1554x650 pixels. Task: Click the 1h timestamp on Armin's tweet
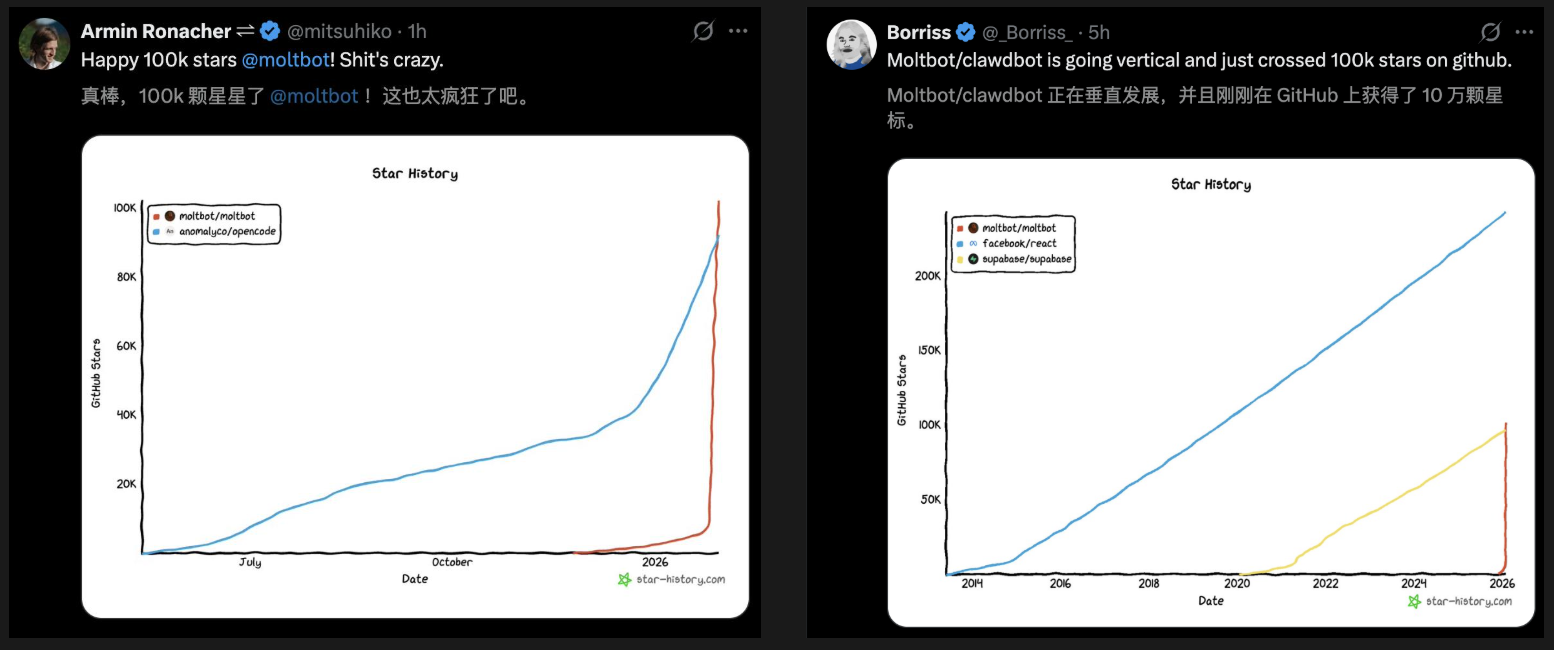pyautogui.click(x=418, y=31)
